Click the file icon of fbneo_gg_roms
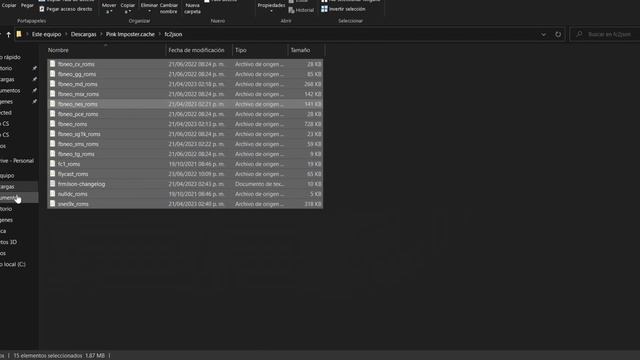The image size is (640, 360). [52, 74]
